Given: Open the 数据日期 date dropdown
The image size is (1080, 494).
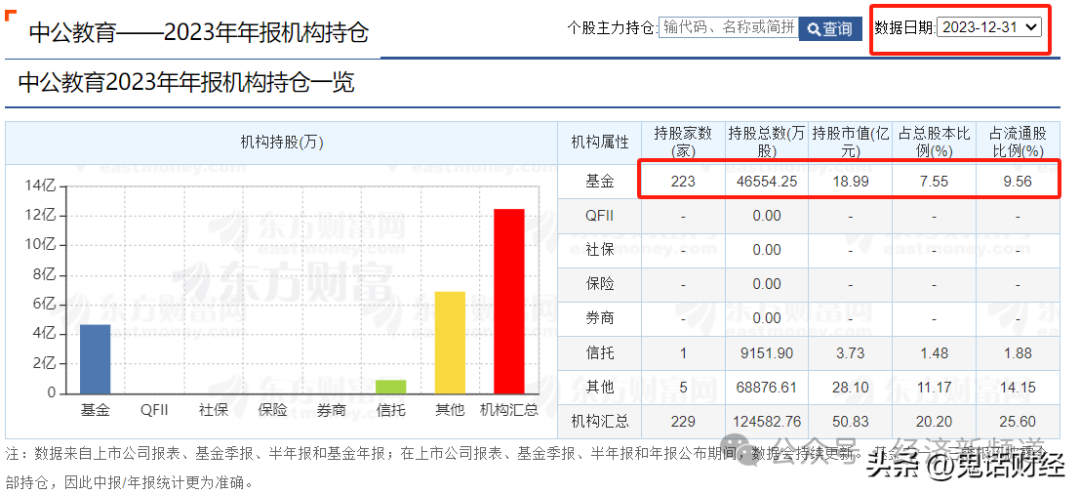Looking at the screenshot, I should tap(989, 27).
